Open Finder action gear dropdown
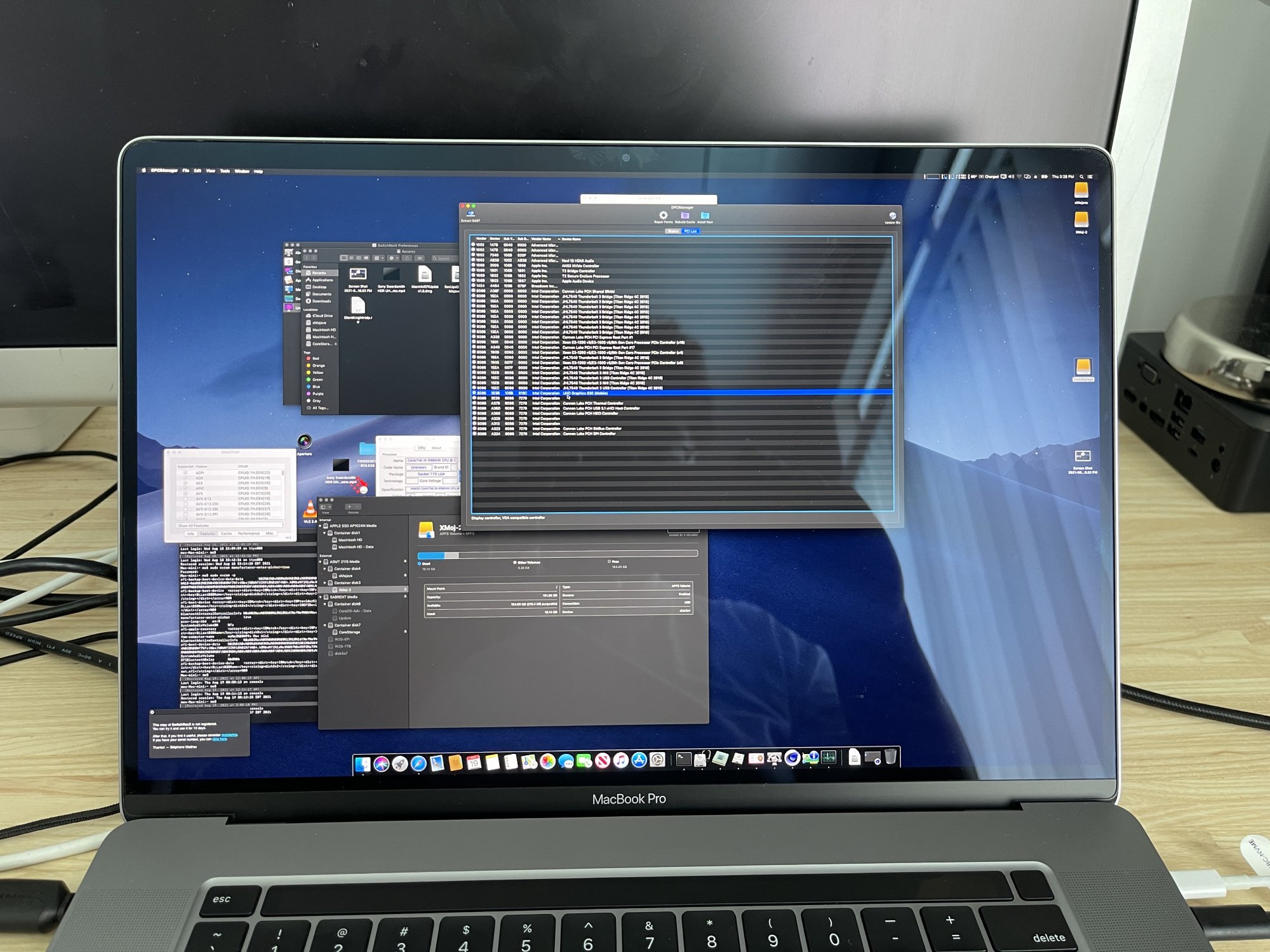This screenshot has width=1270, height=952. pyautogui.click(x=393, y=258)
